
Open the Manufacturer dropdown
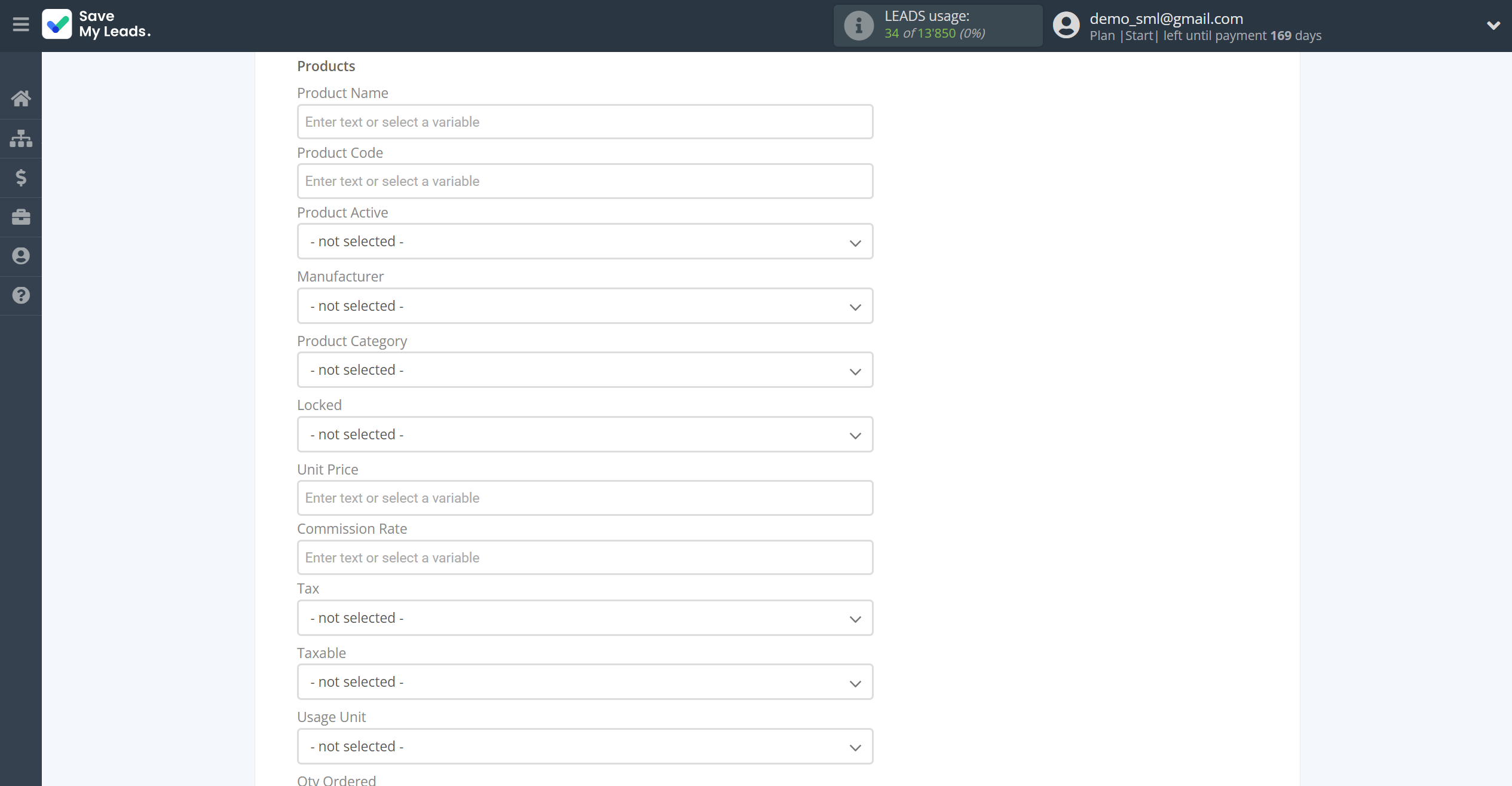point(584,306)
